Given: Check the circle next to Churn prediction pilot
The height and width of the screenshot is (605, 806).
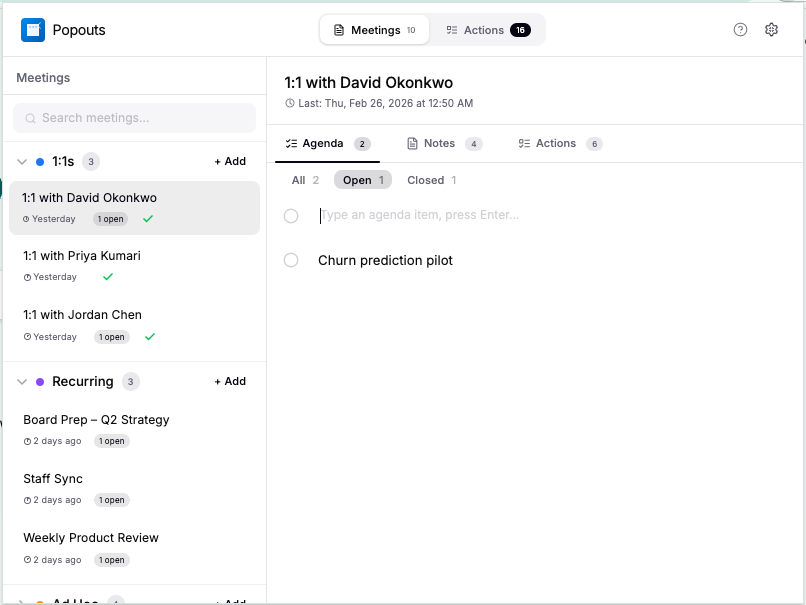Looking at the screenshot, I should point(291,260).
